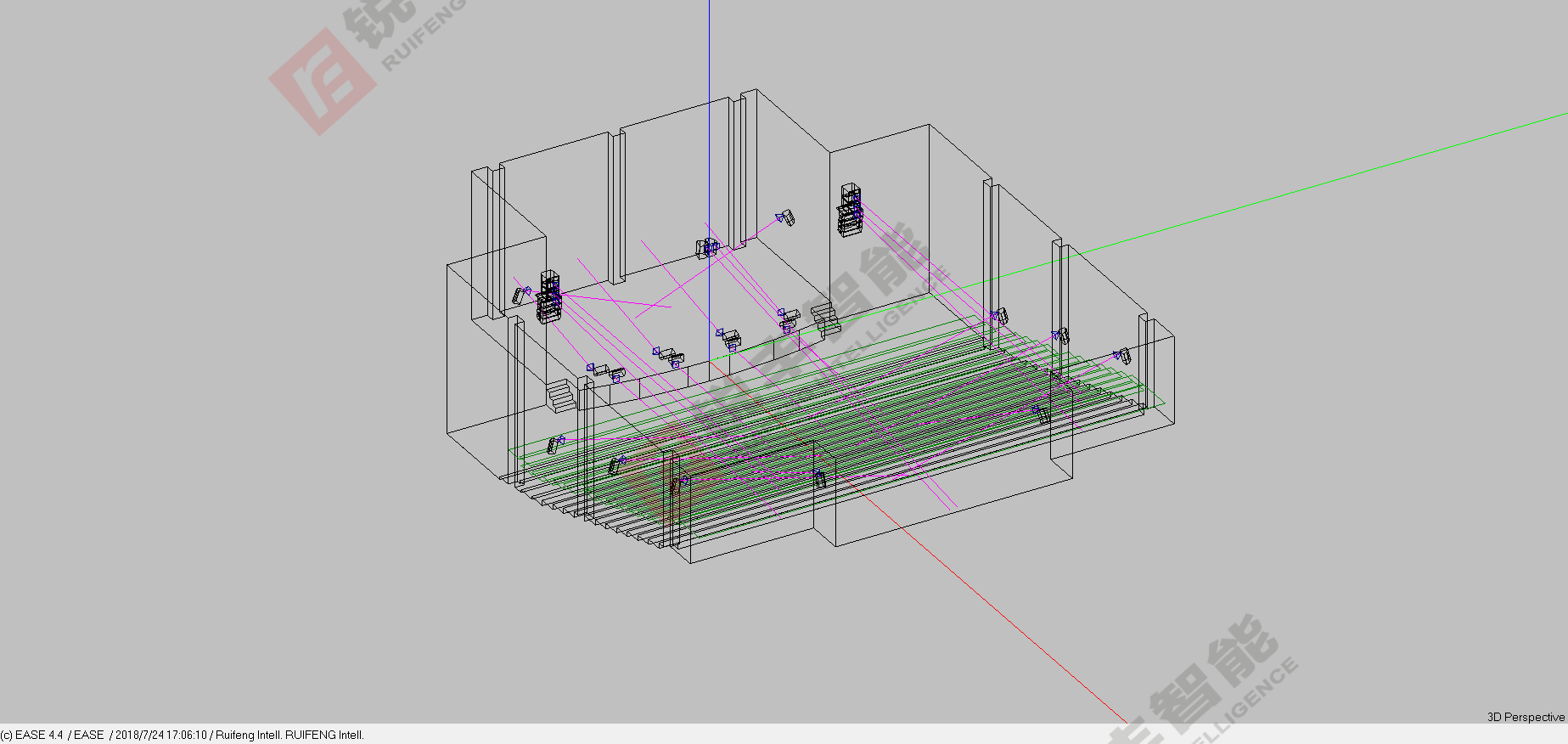Image resolution: width=1568 pixels, height=744 pixels.
Task: Click the right stage staircase
Action: (824, 318)
